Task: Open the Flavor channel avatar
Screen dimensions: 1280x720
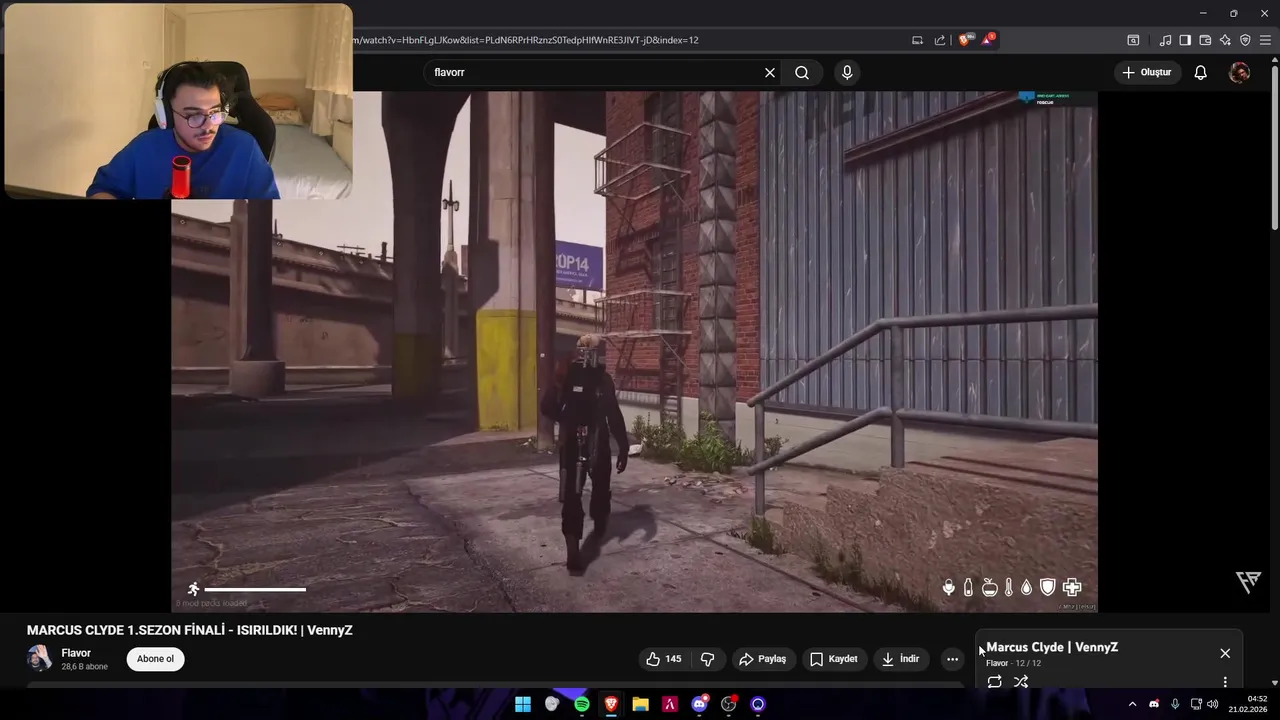Action: pyautogui.click(x=39, y=658)
